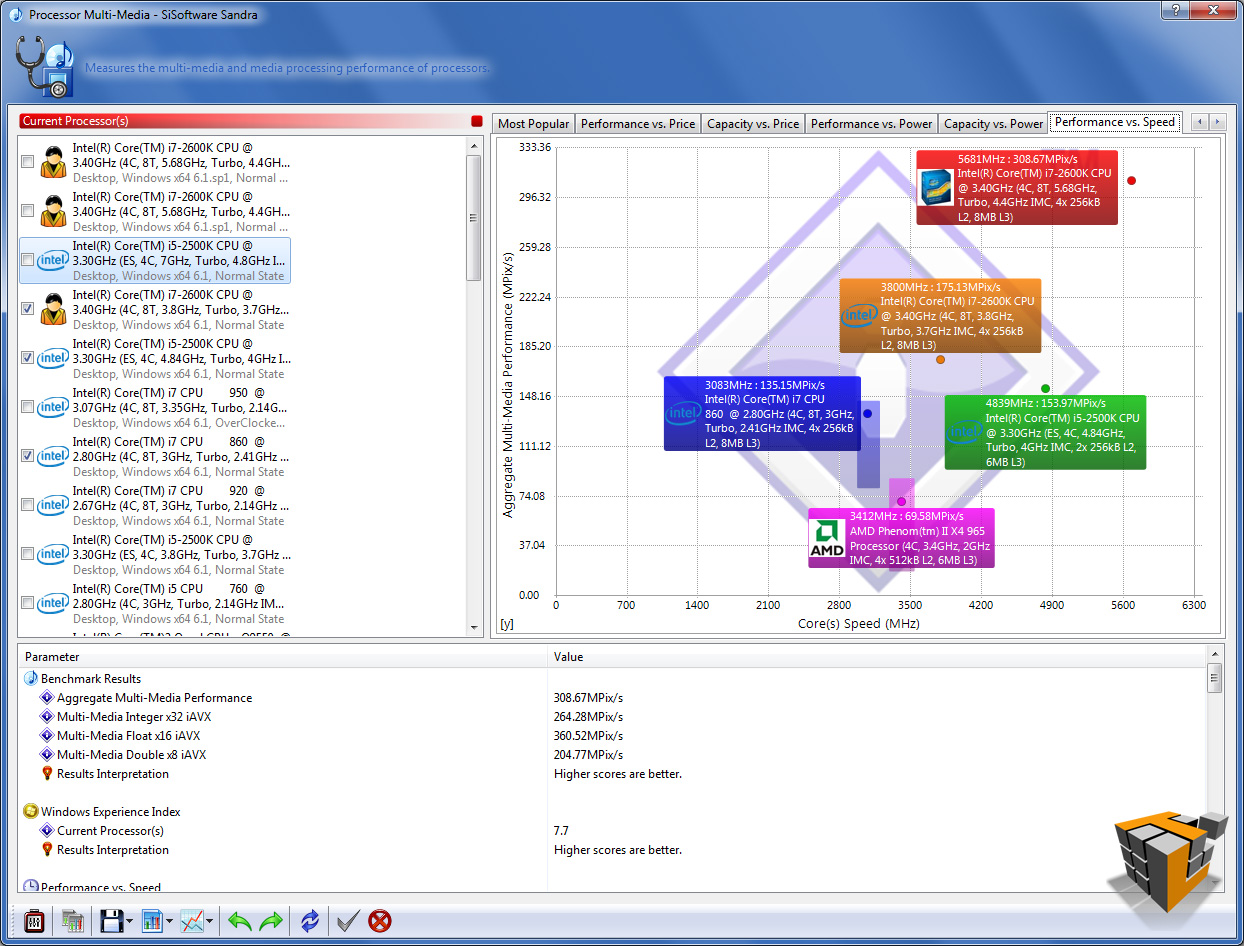Click the line graph toolbar icon
The width and height of the screenshot is (1244, 946).
pos(192,921)
